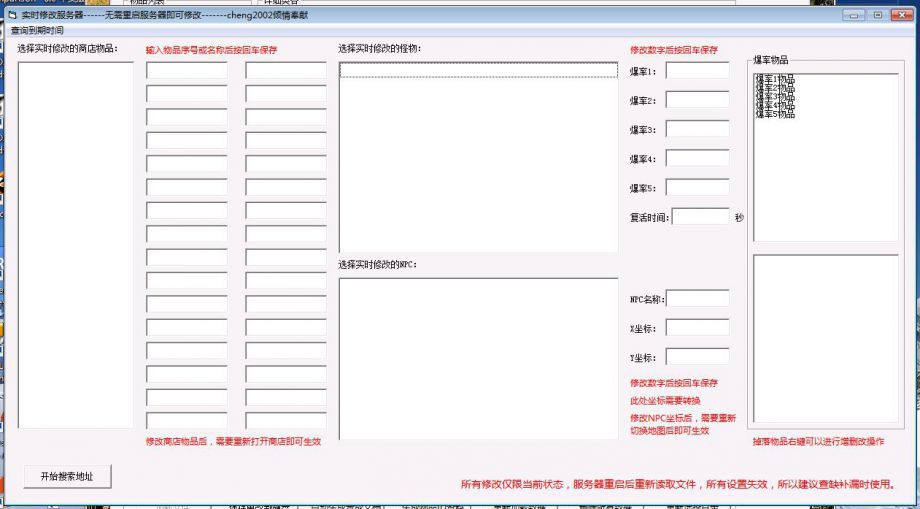Viewport: 920px width, 509px height.
Task: Open the 查询到期时间 menu
Action: point(37,31)
